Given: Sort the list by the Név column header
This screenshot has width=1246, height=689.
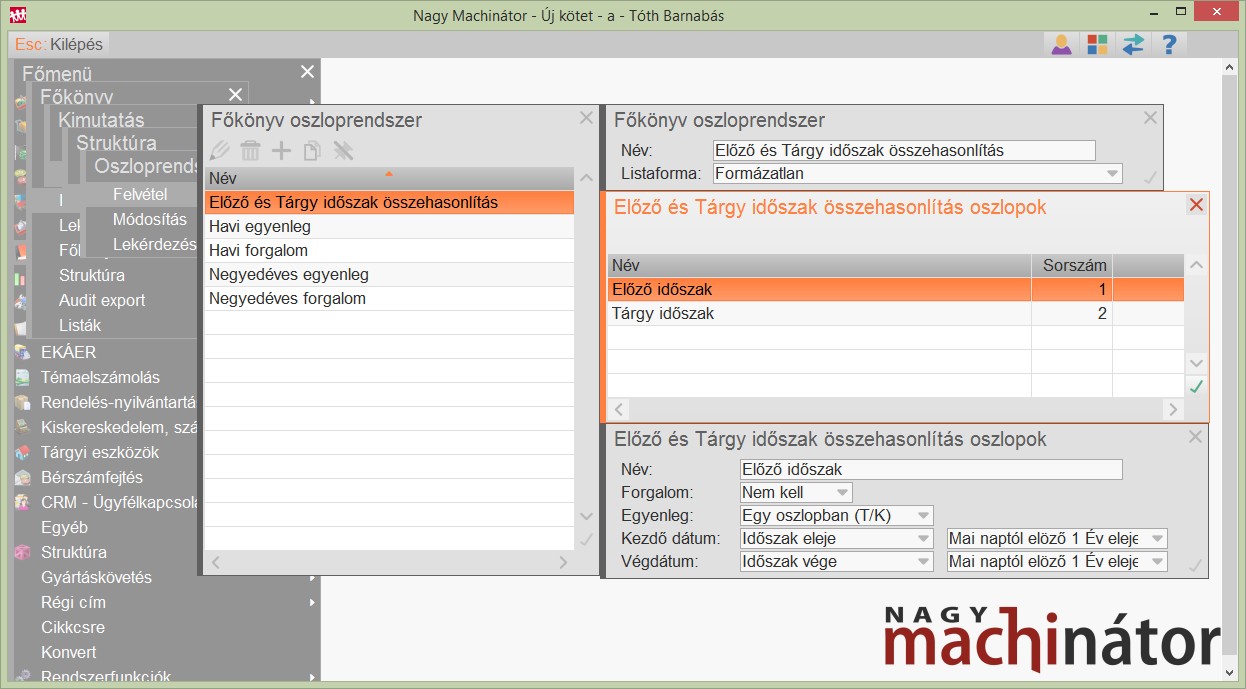Looking at the screenshot, I should point(390,179).
